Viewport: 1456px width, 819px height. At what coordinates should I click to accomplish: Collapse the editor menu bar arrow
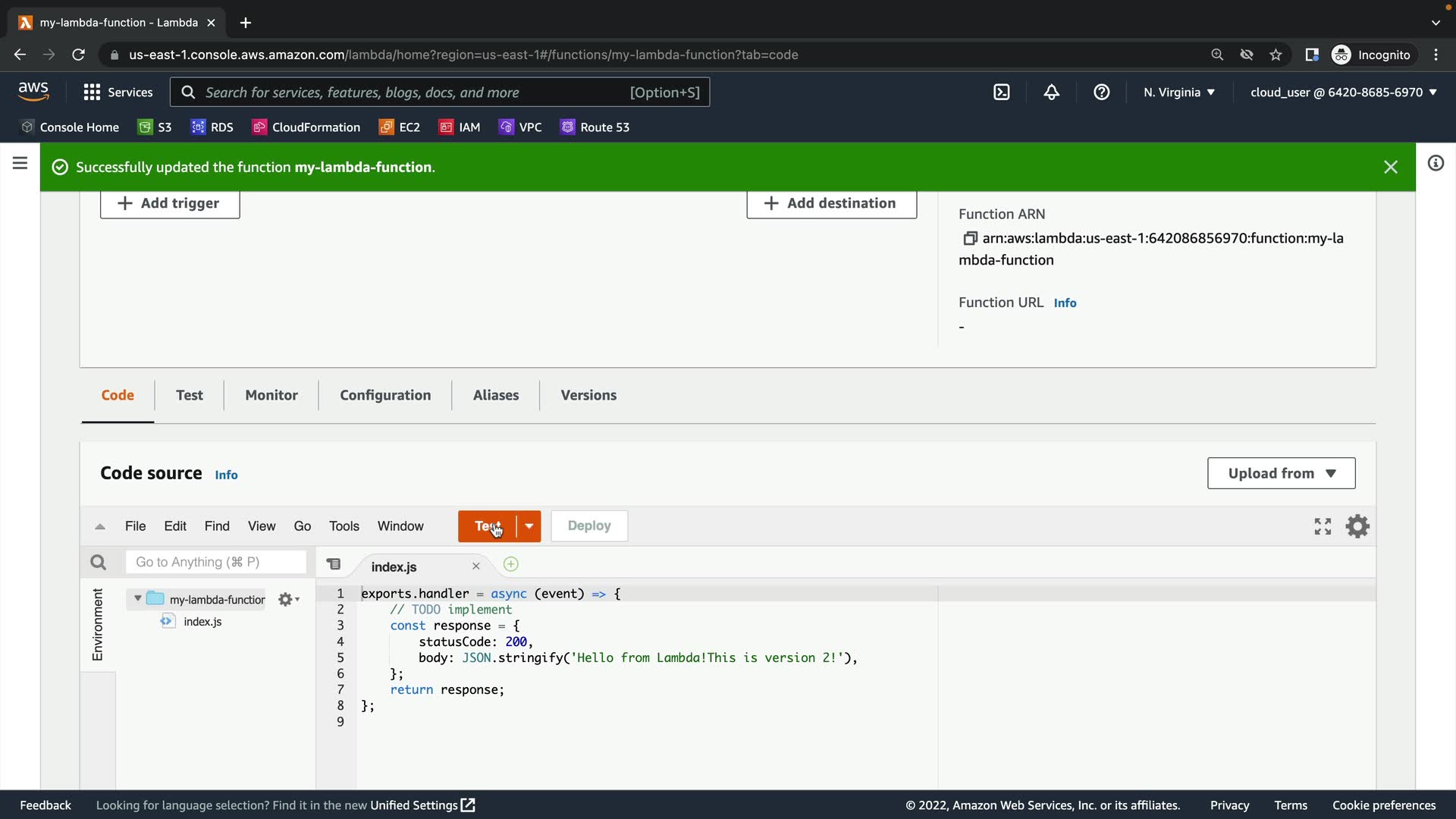99,526
